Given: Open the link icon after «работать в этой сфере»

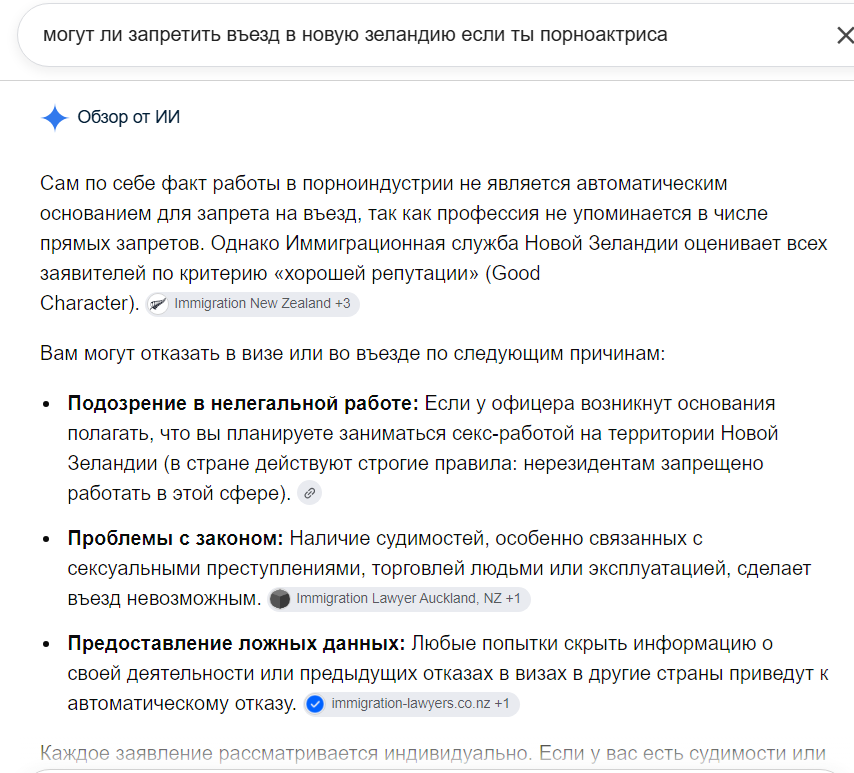Looking at the screenshot, I should click(x=309, y=494).
